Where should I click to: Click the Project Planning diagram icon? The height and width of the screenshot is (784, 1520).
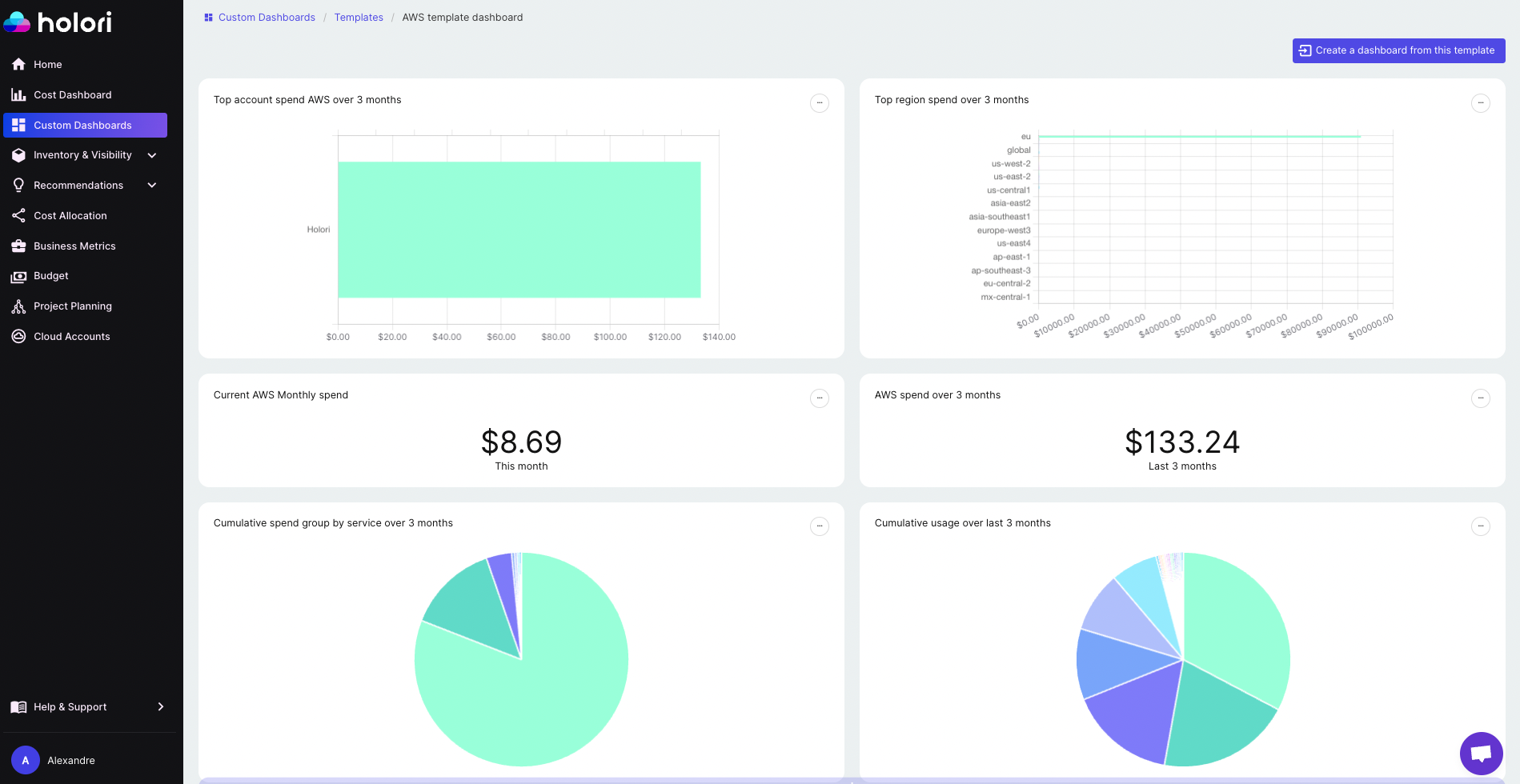click(x=18, y=306)
